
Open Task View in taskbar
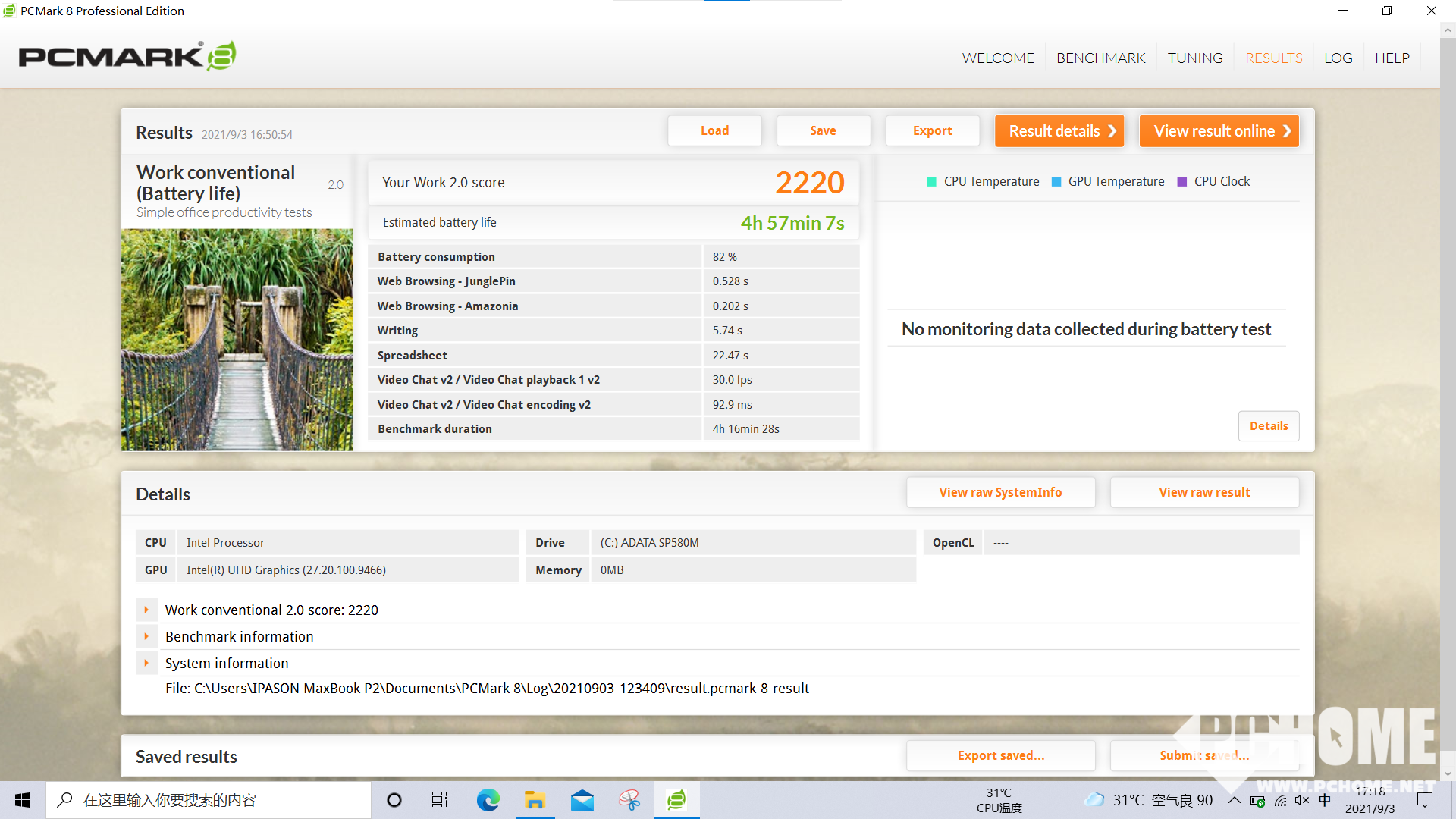[x=440, y=800]
